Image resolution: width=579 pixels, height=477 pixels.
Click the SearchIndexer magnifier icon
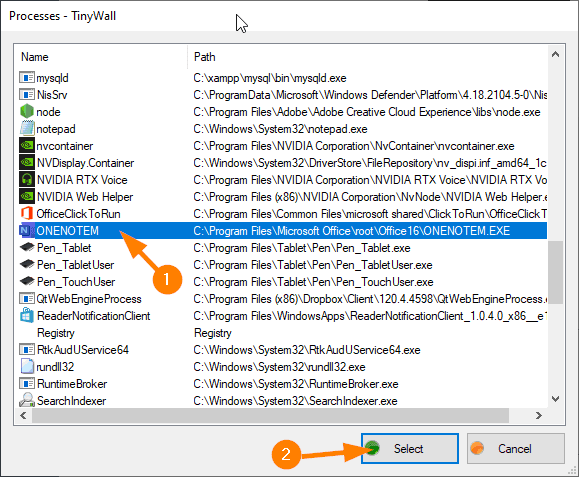point(27,400)
